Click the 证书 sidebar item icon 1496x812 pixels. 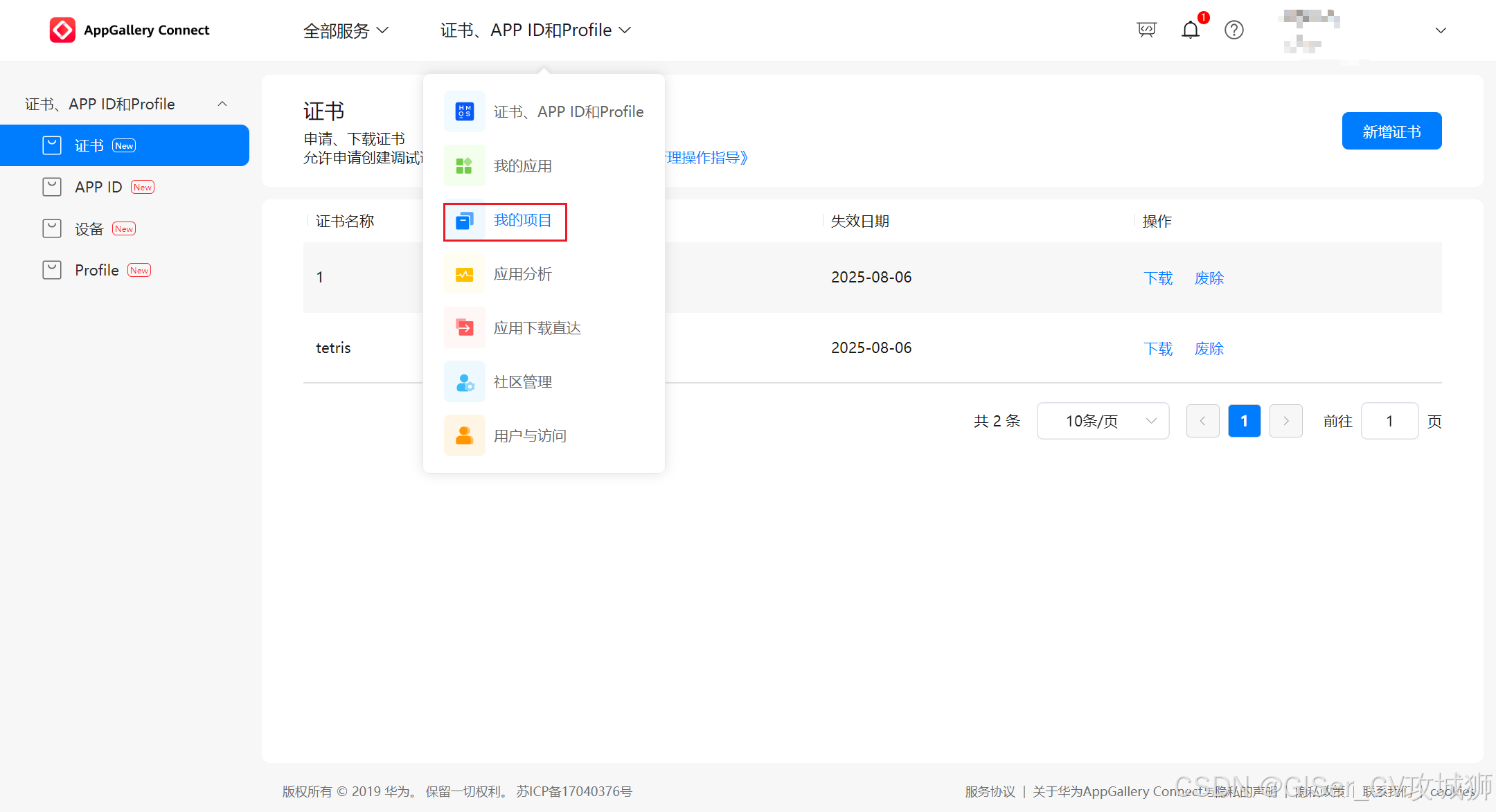52,145
